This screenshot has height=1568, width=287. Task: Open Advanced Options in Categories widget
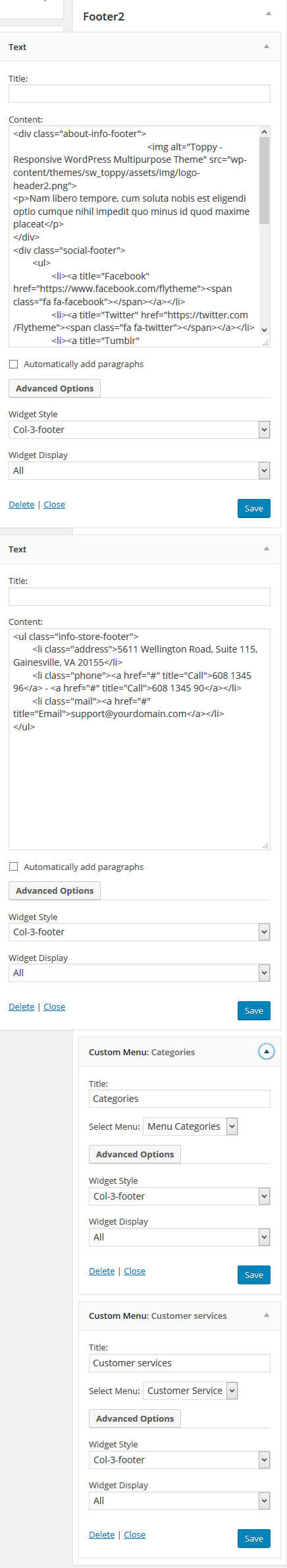click(135, 1154)
